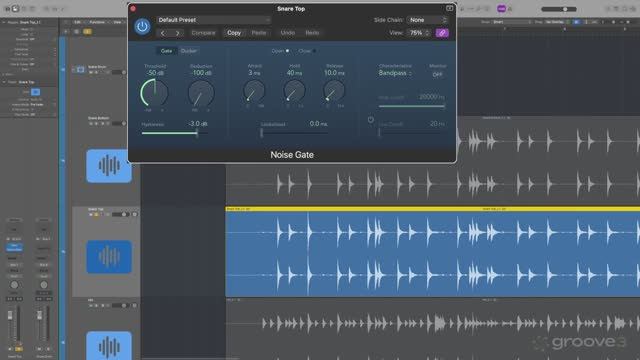Viewport: 640px width, 360px height.
Task: Toggle the yellow Solo button on the Snare Top track
Action: coord(97,214)
